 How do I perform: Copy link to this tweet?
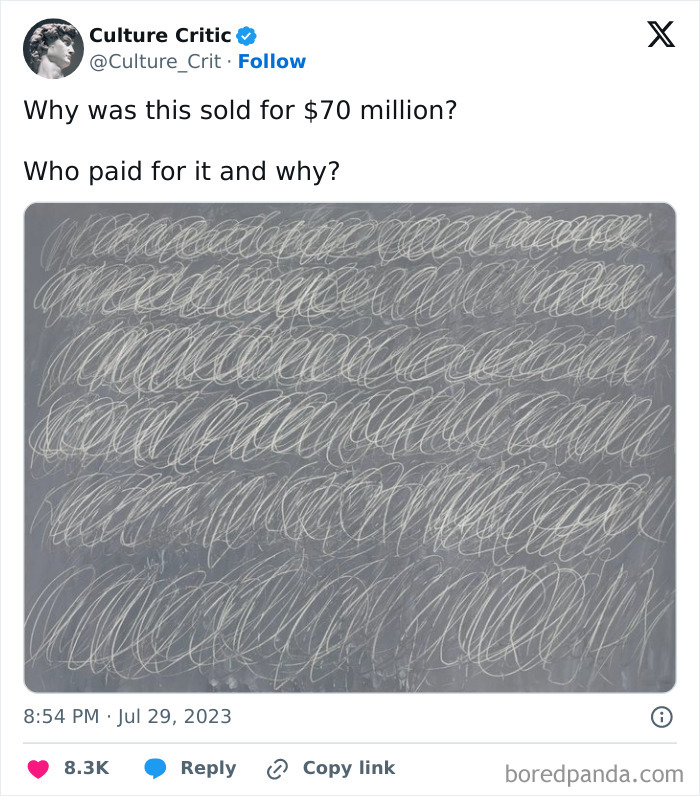tap(349, 768)
